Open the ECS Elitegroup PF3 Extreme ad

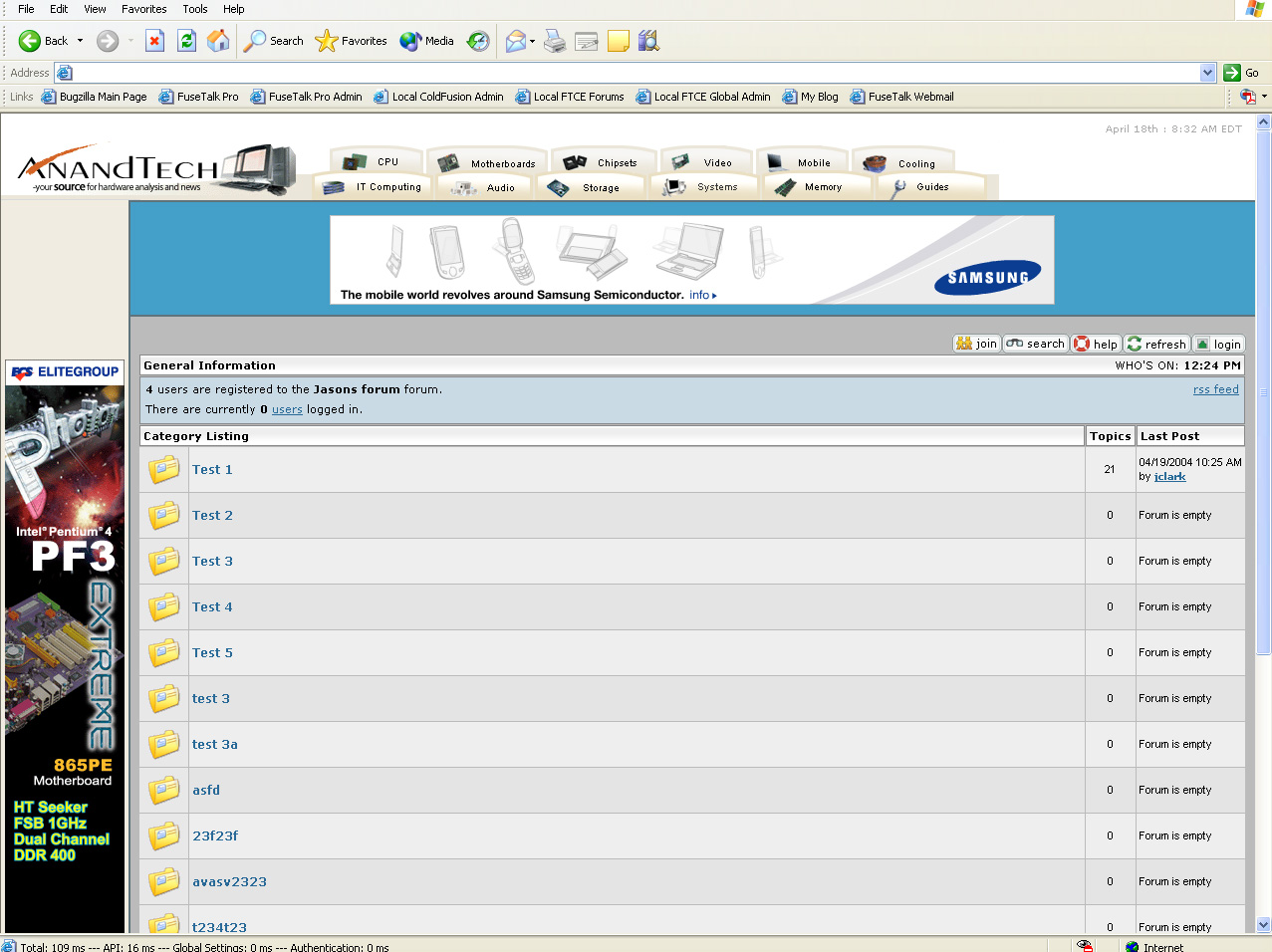(65, 645)
